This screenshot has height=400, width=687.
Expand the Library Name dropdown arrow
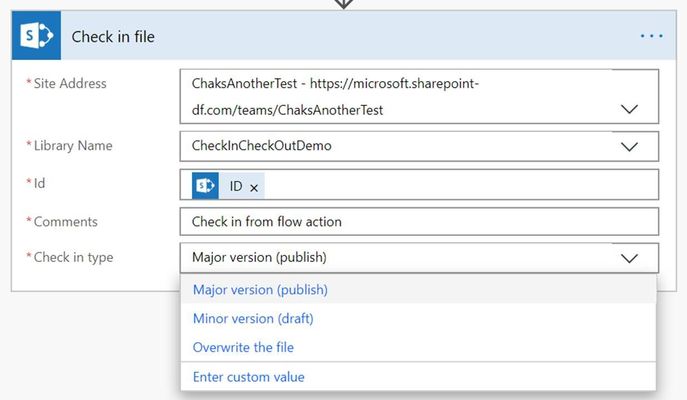629,146
